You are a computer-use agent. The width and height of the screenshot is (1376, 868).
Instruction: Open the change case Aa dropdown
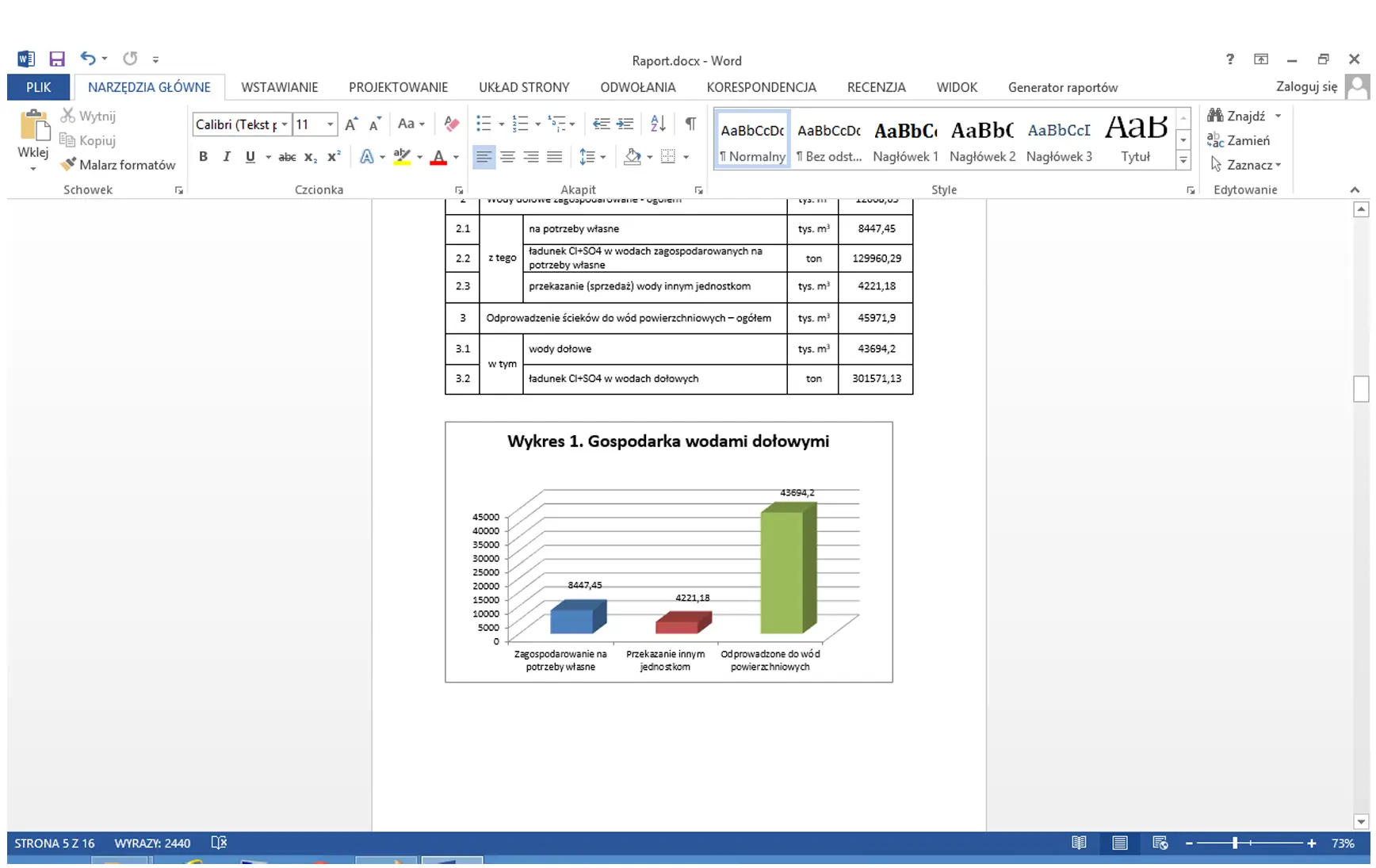411,124
